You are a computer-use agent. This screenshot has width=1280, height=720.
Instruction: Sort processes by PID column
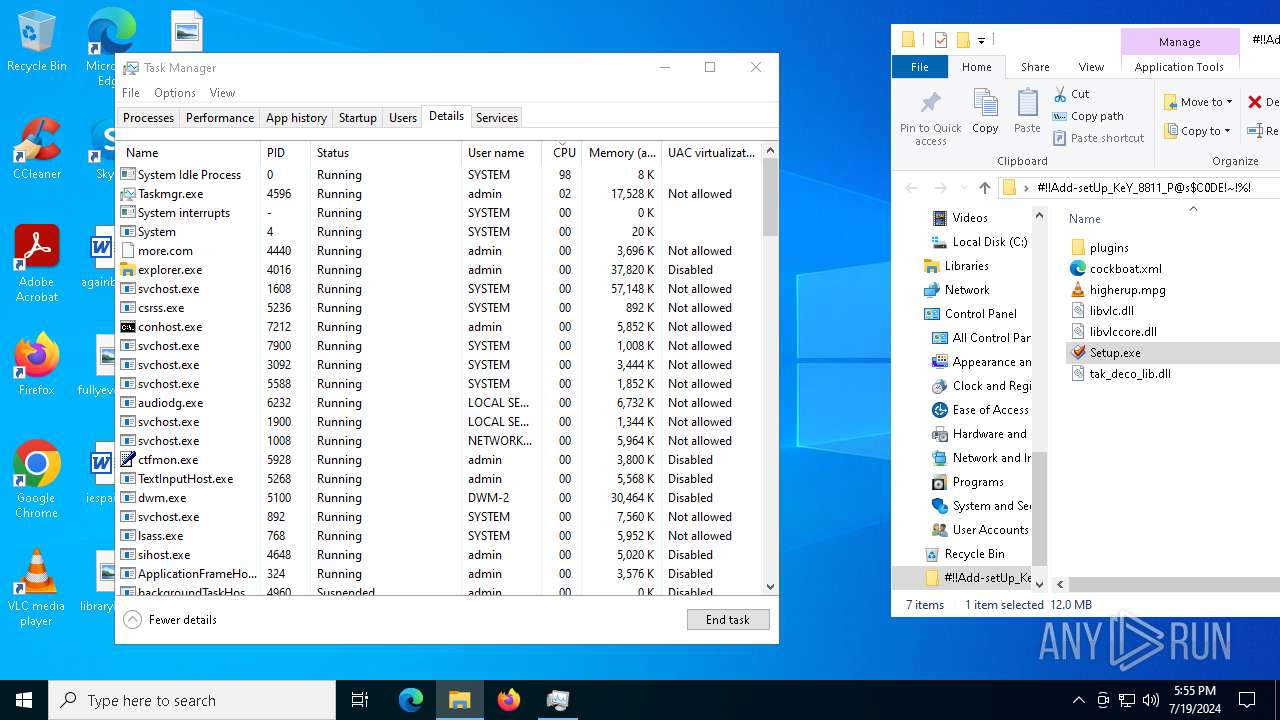[285, 153]
